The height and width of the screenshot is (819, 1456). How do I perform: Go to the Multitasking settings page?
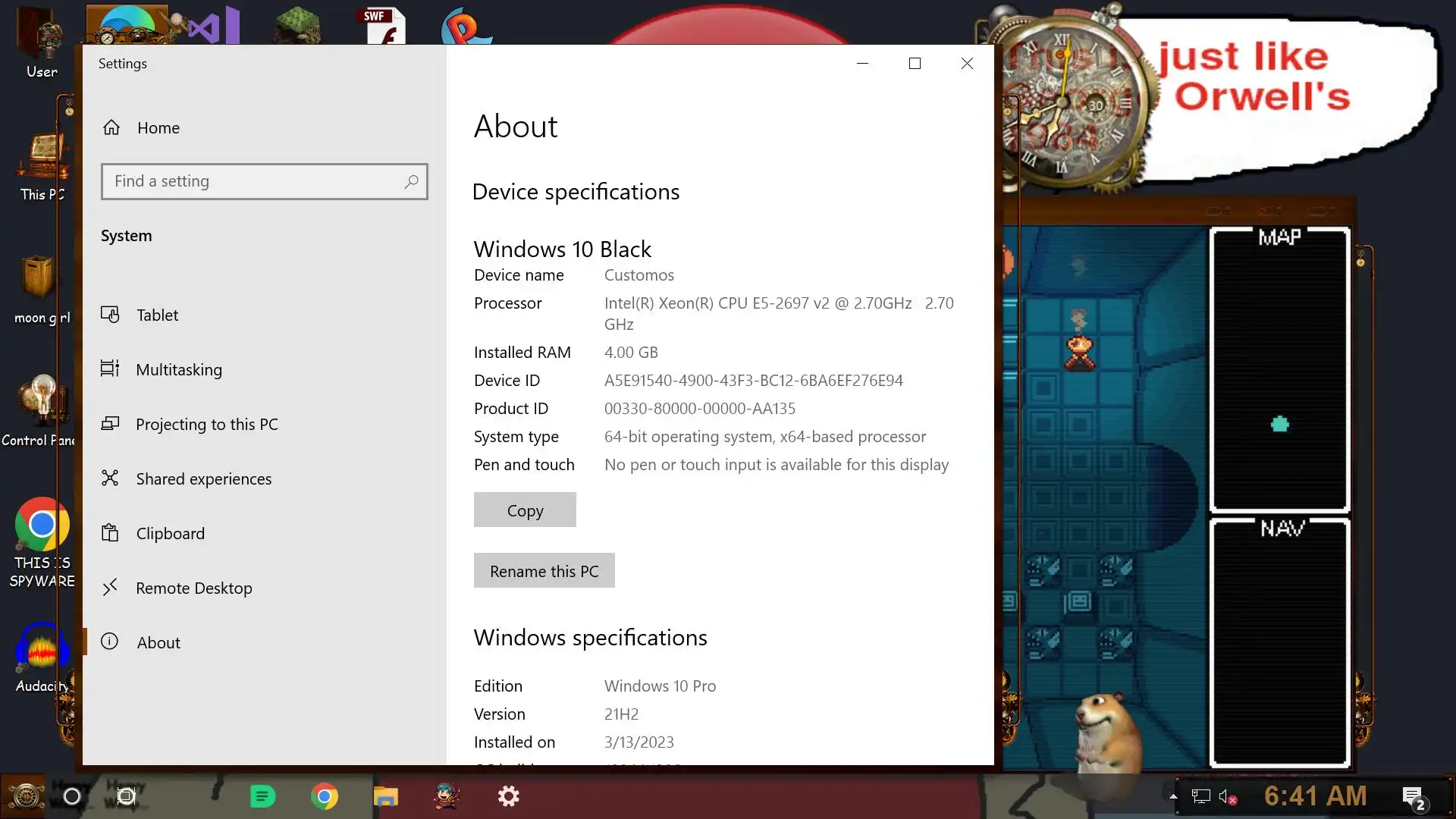coord(179,369)
